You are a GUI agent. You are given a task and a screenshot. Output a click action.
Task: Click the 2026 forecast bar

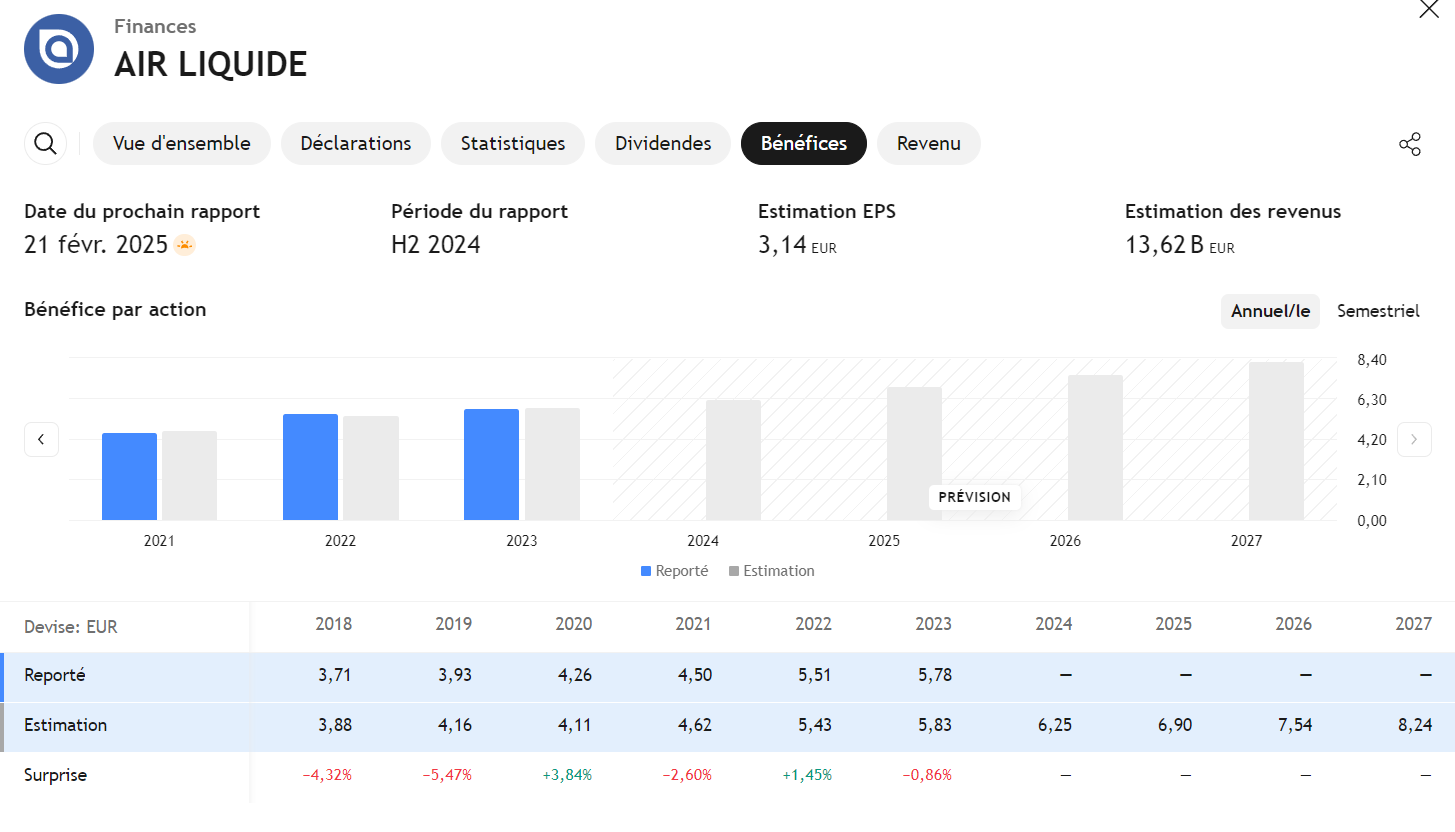(1095, 448)
